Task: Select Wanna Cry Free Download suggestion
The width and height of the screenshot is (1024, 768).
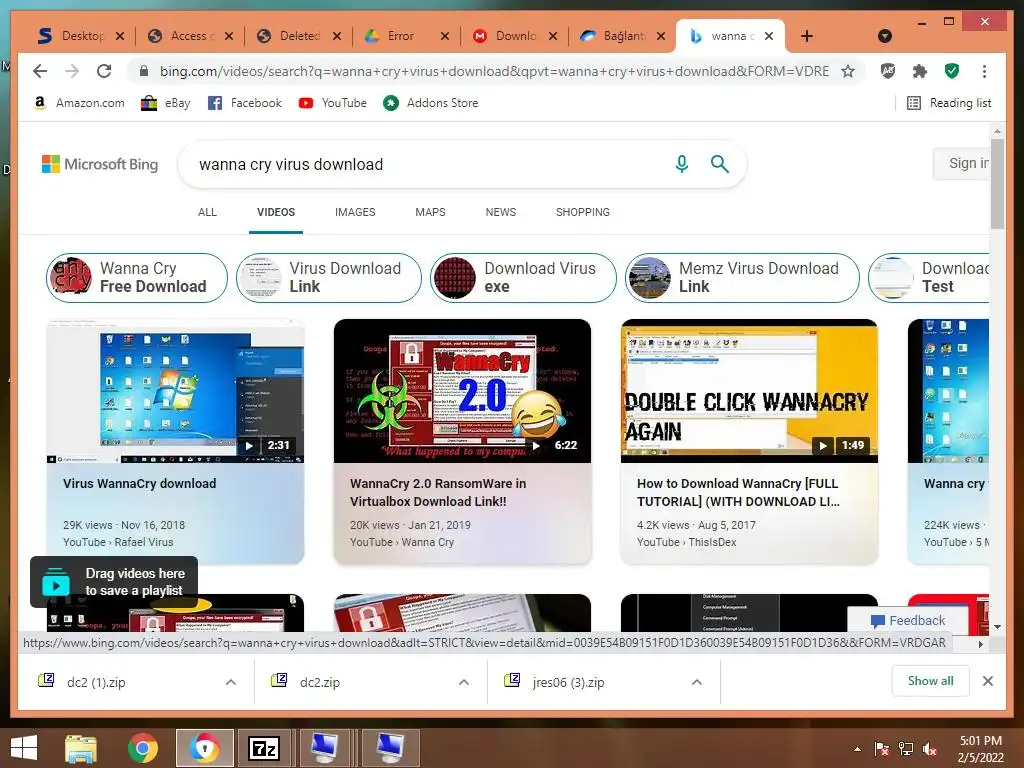Action: (136, 278)
